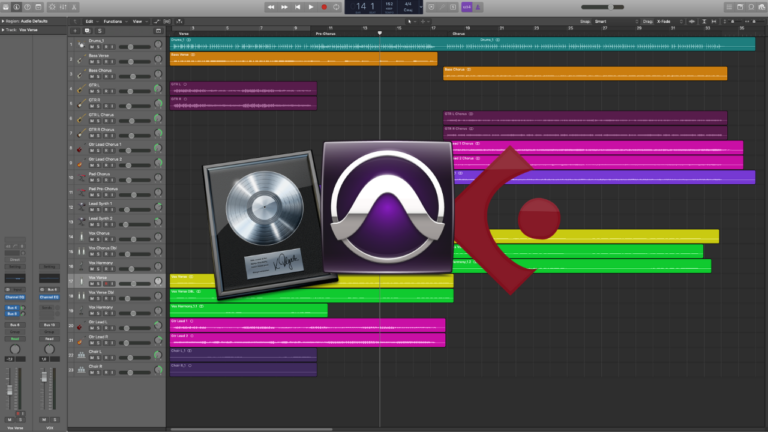Select the orange Bass Chorus region
The height and width of the screenshot is (432, 768).
585,73
